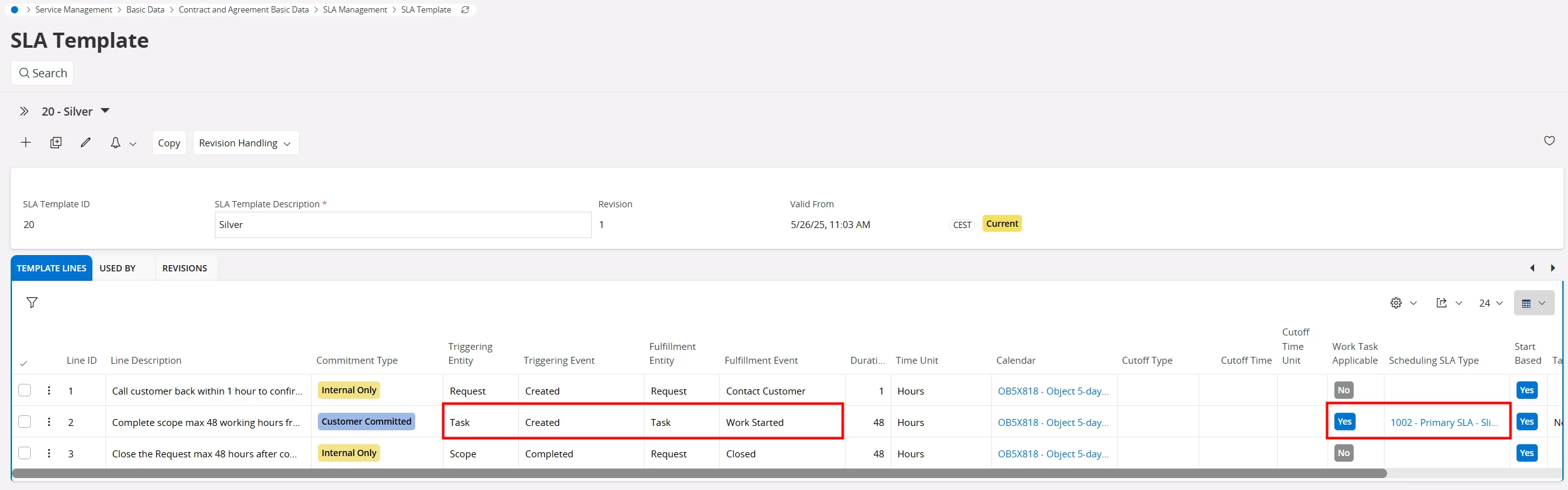The width and height of the screenshot is (1568, 490).
Task: Click the heart favorite icon
Action: pyautogui.click(x=1549, y=141)
